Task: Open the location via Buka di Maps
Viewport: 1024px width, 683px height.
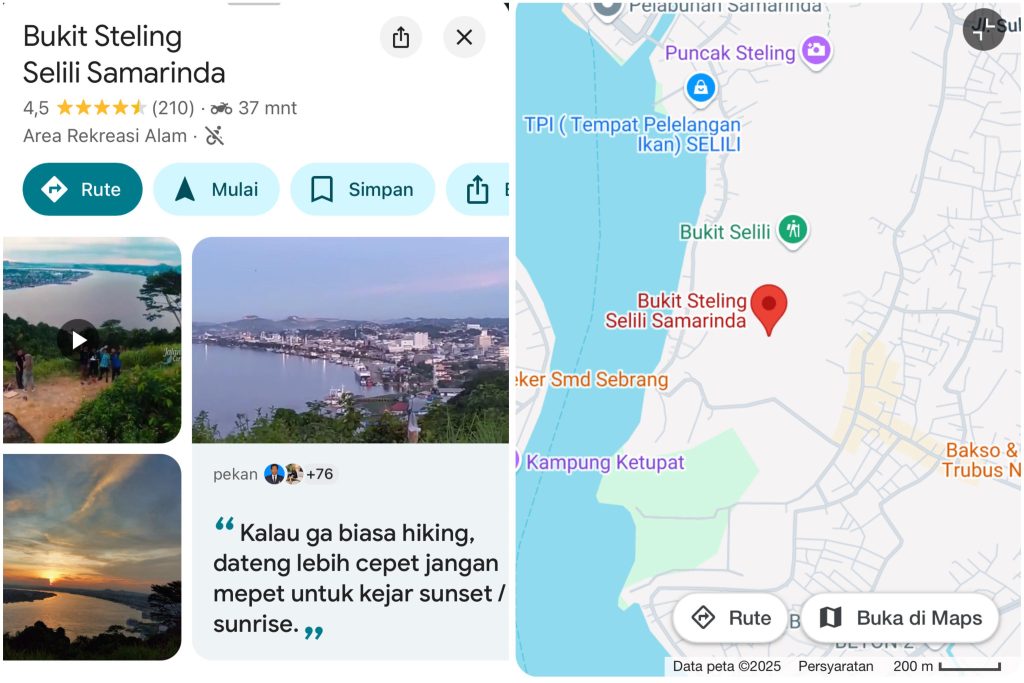Action: (x=901, y=618)
